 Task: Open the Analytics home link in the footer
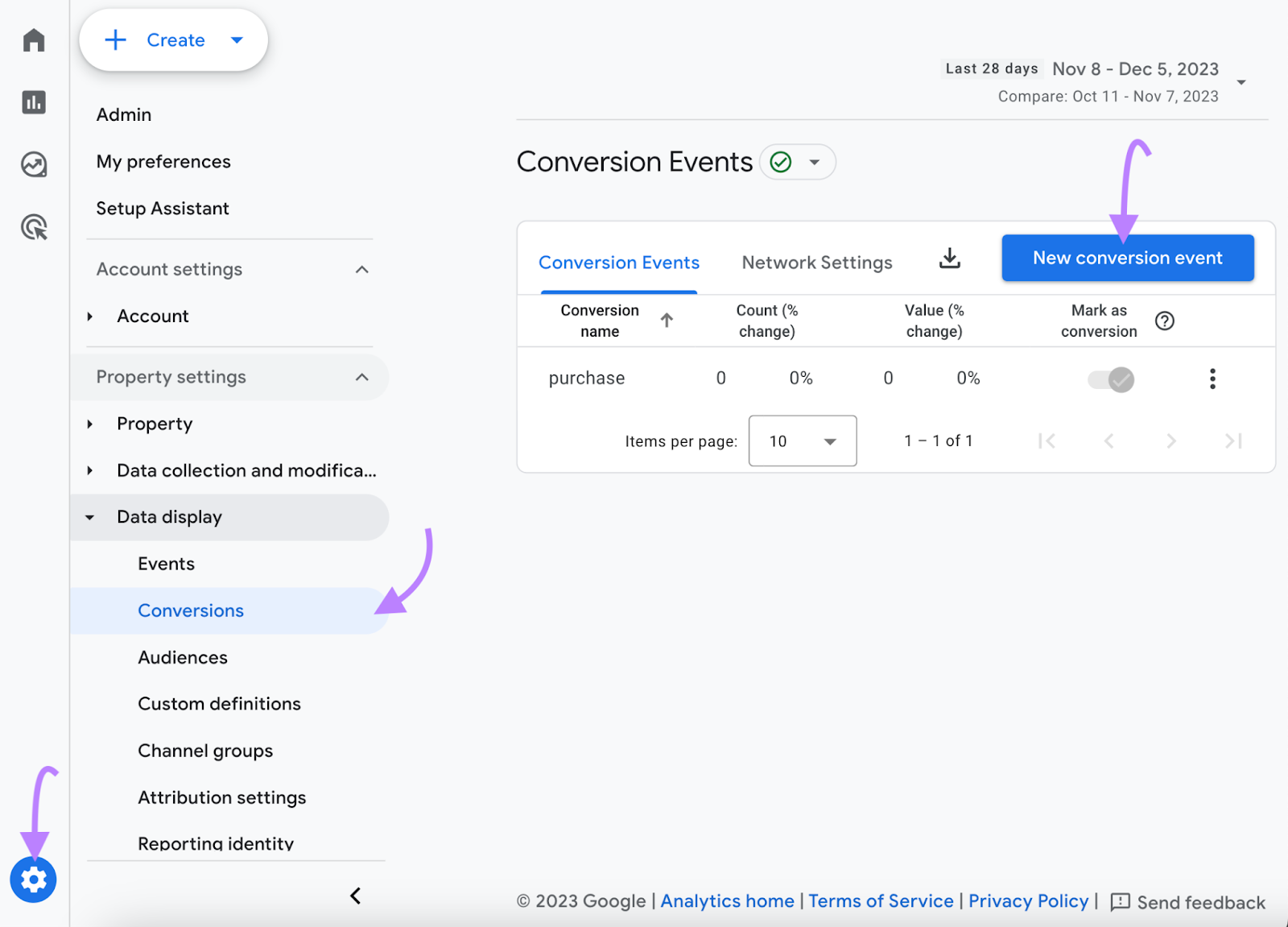click(727, 900)
